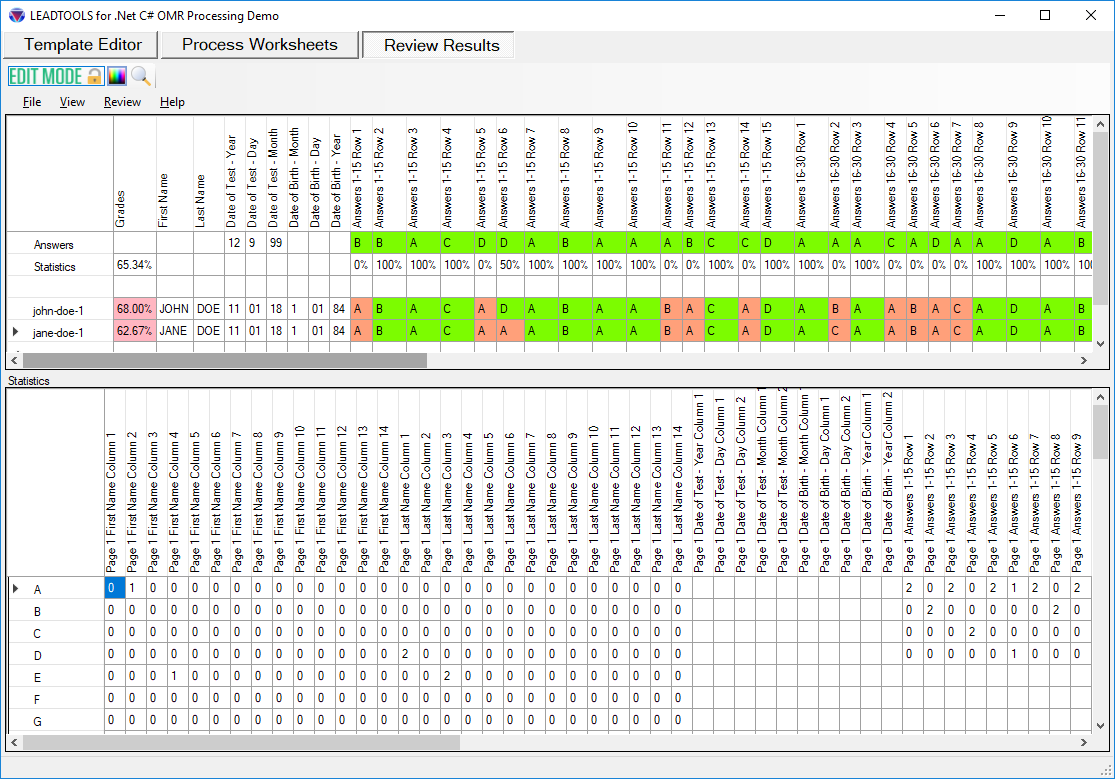Click Answers row Date of Test Year cell 12

point(235,243)
